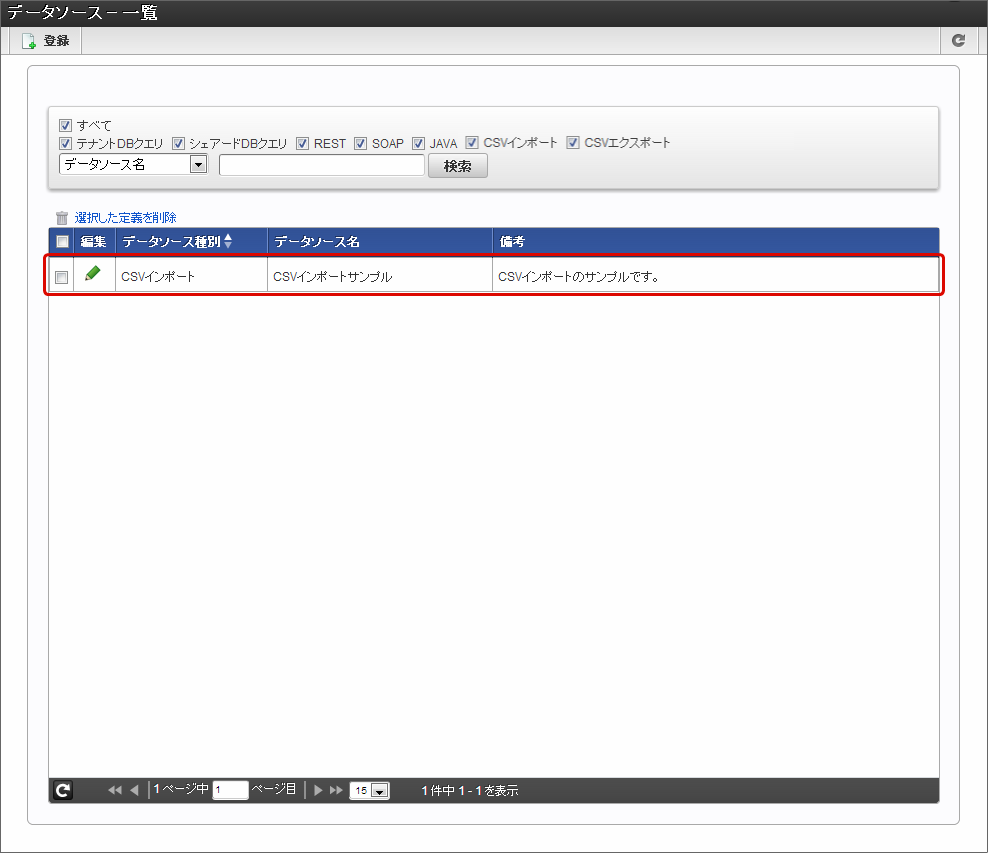This screenshot has width=988, height=853.
Task: Toggle the CSVエクスポート filter checkbox
Action: [573, 142]
